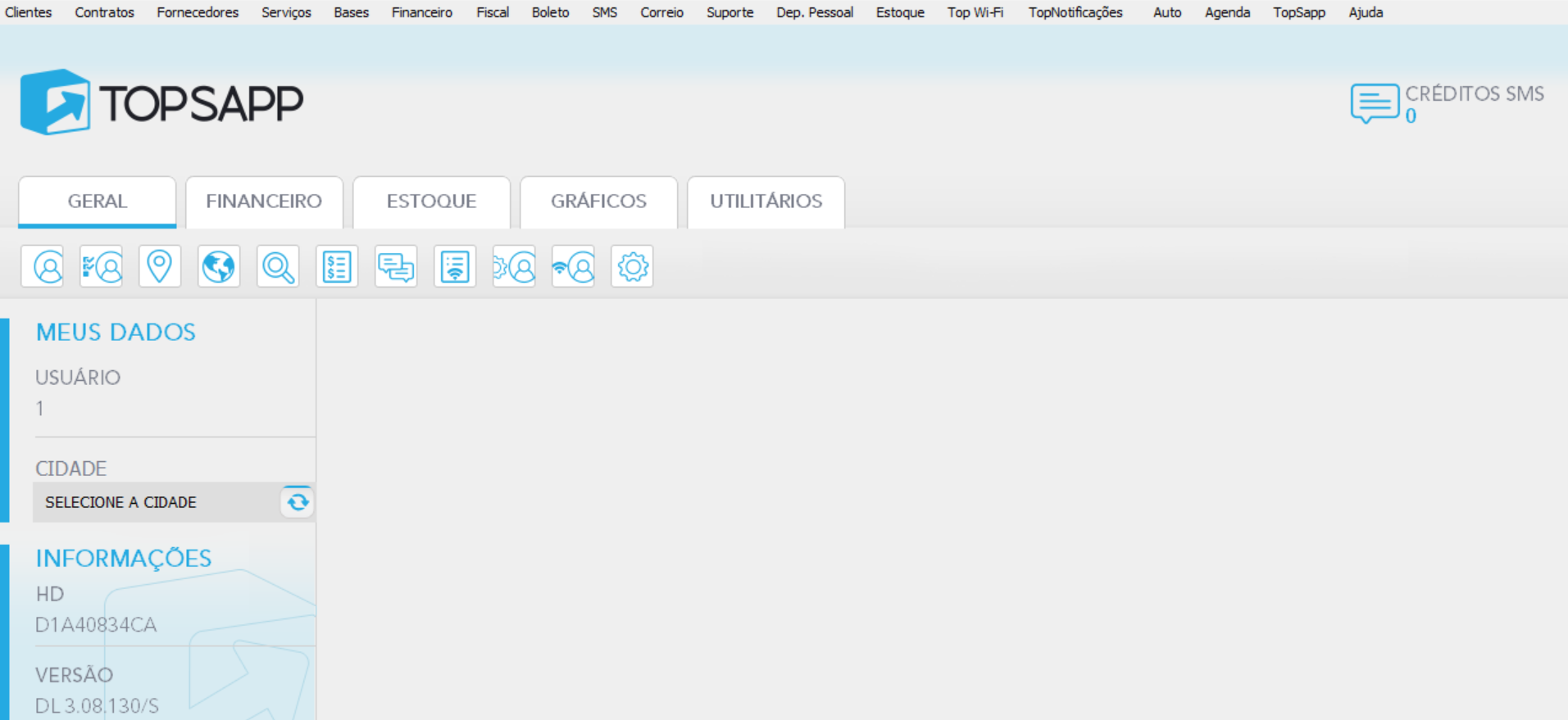1568x720 pixels.
Task: Open the Correio menu
Action: (661, 12)
